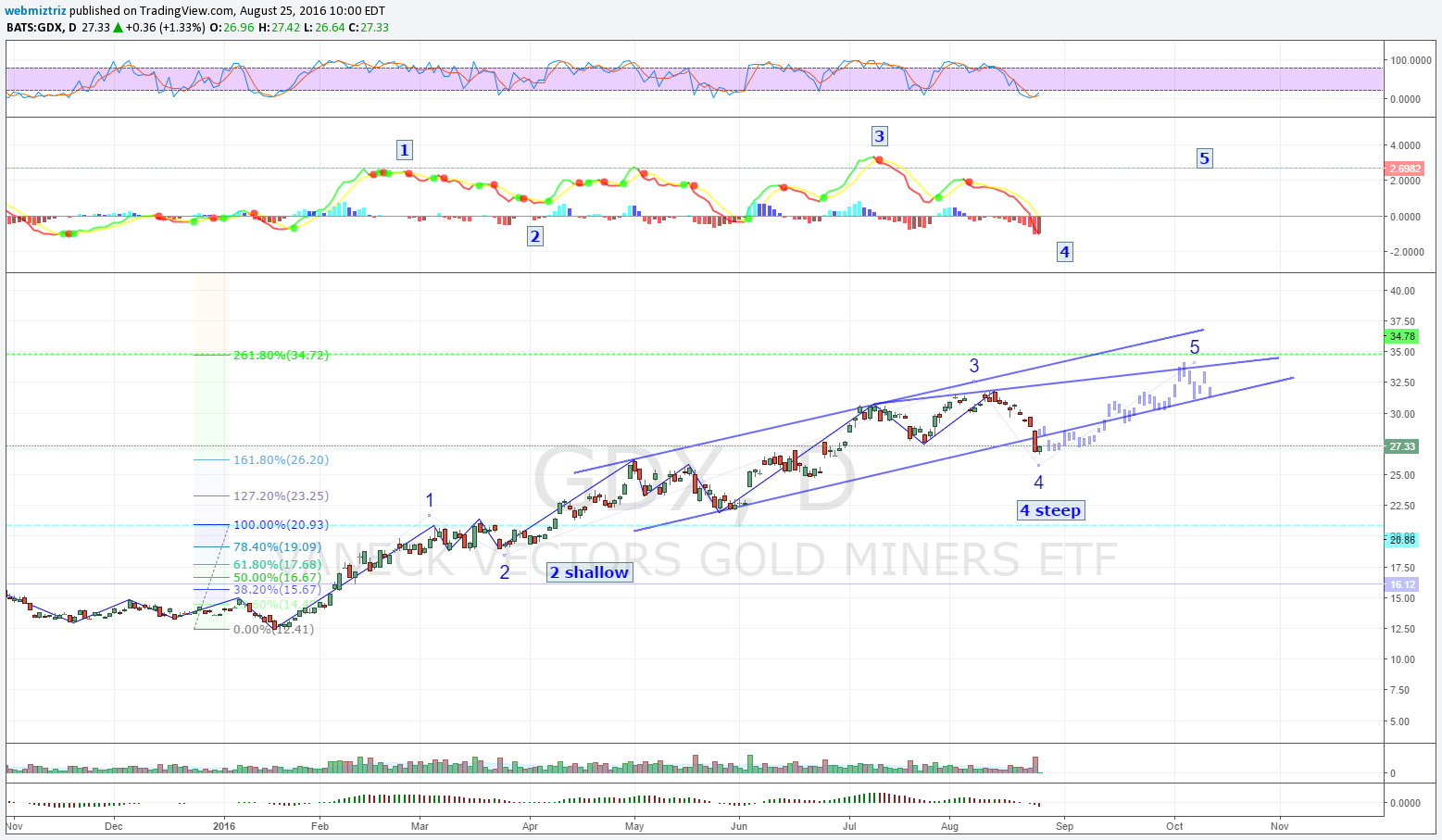Click boxed wave label 3 in oscillator pane
The image size is (1442, 840).
pos(879,136)
